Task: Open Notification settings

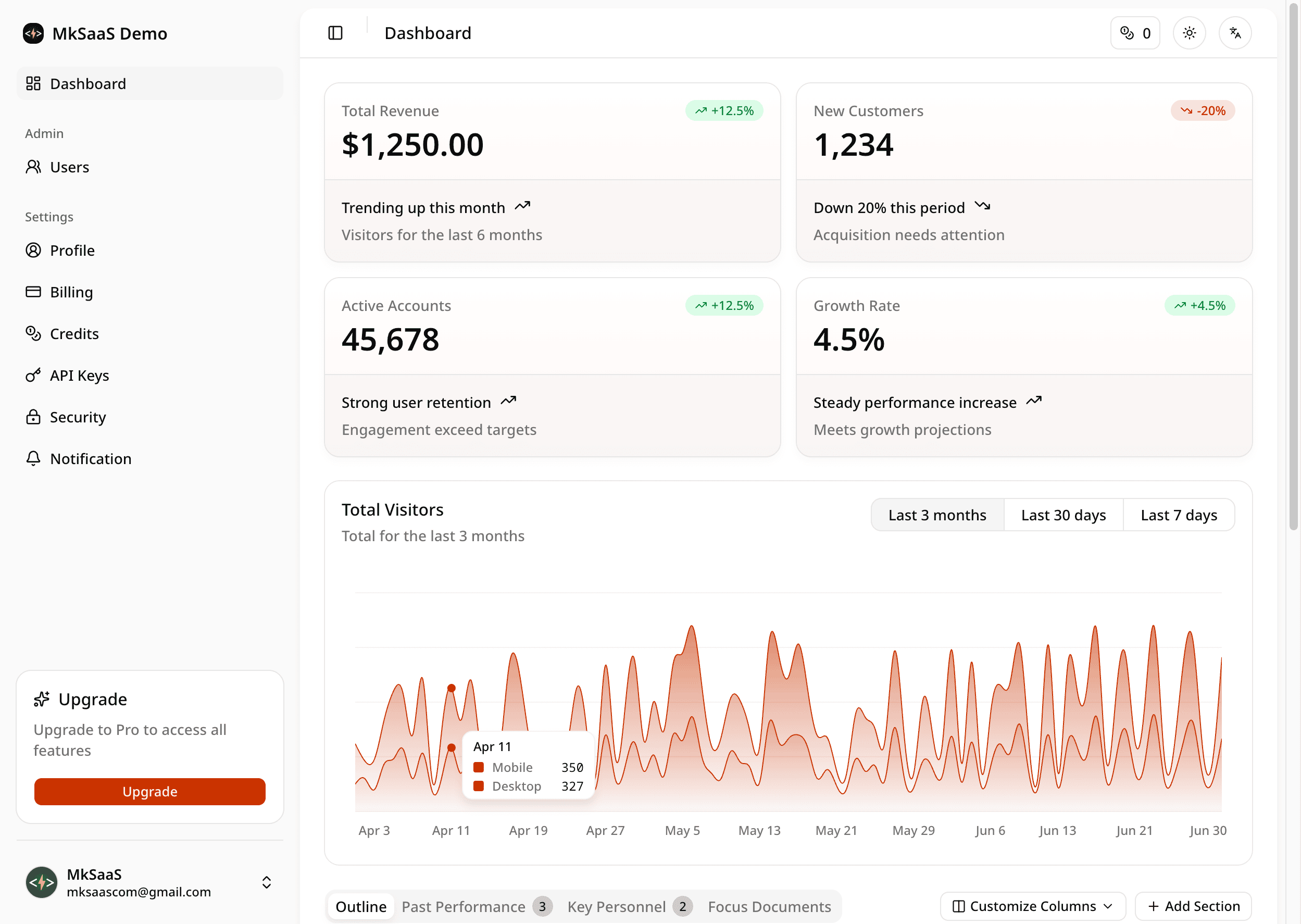Action: [x=91, y=458]
